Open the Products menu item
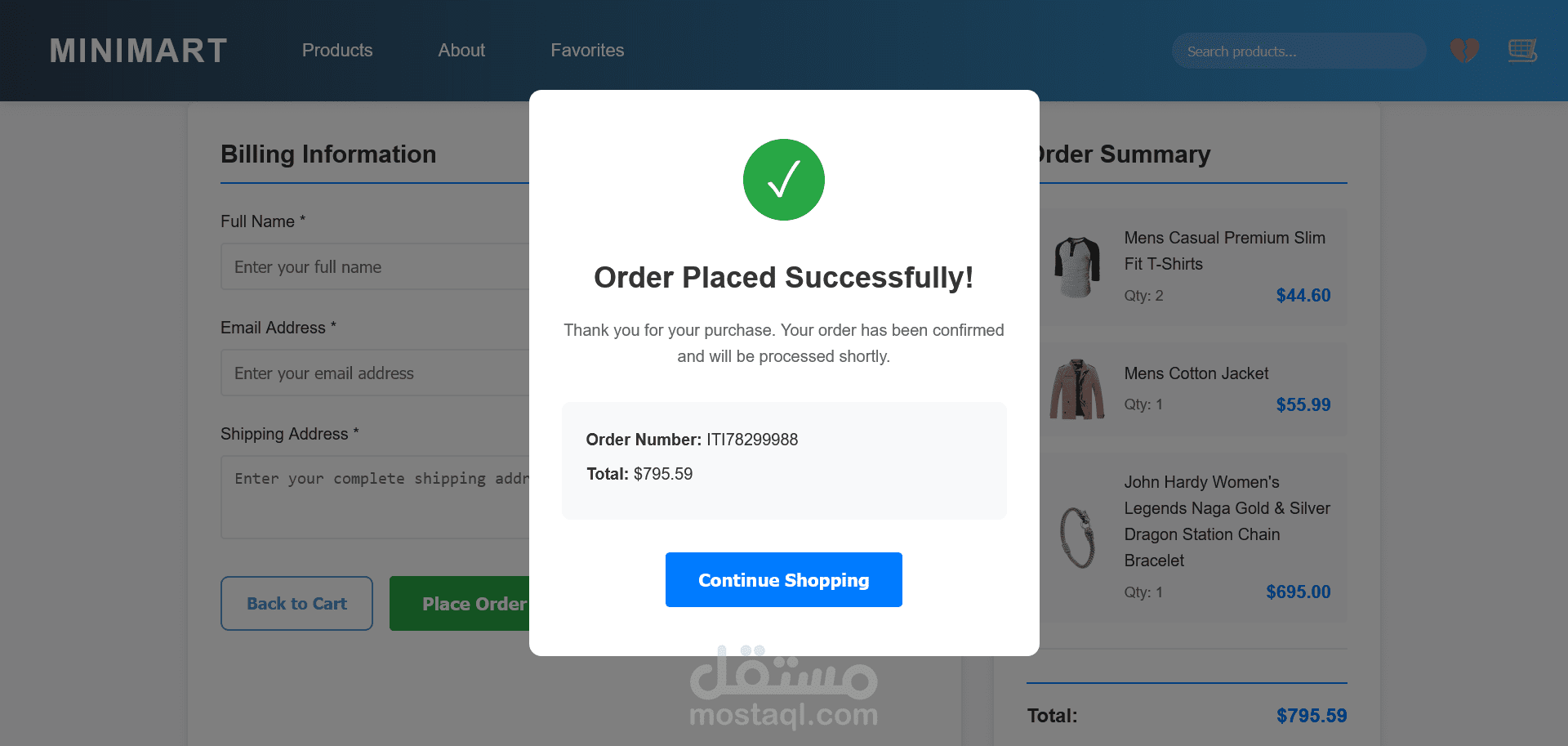The height and width of the screenshot is (746, 1568). point(337,51)
